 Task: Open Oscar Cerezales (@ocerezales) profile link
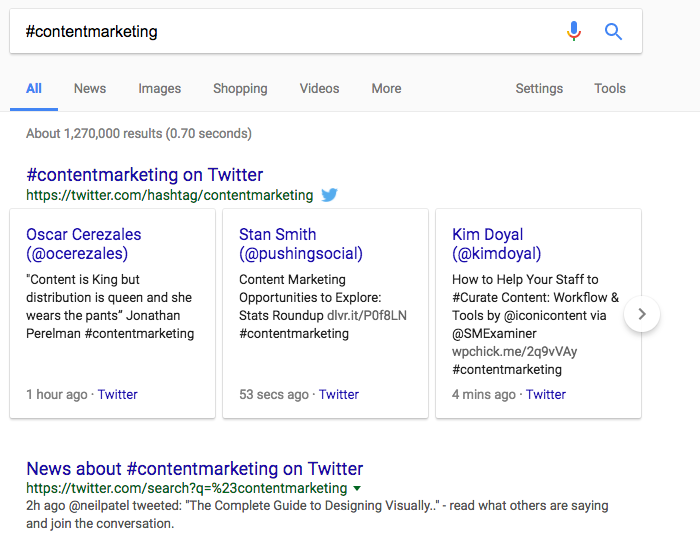pyautogui.click(x=83, y=244)
